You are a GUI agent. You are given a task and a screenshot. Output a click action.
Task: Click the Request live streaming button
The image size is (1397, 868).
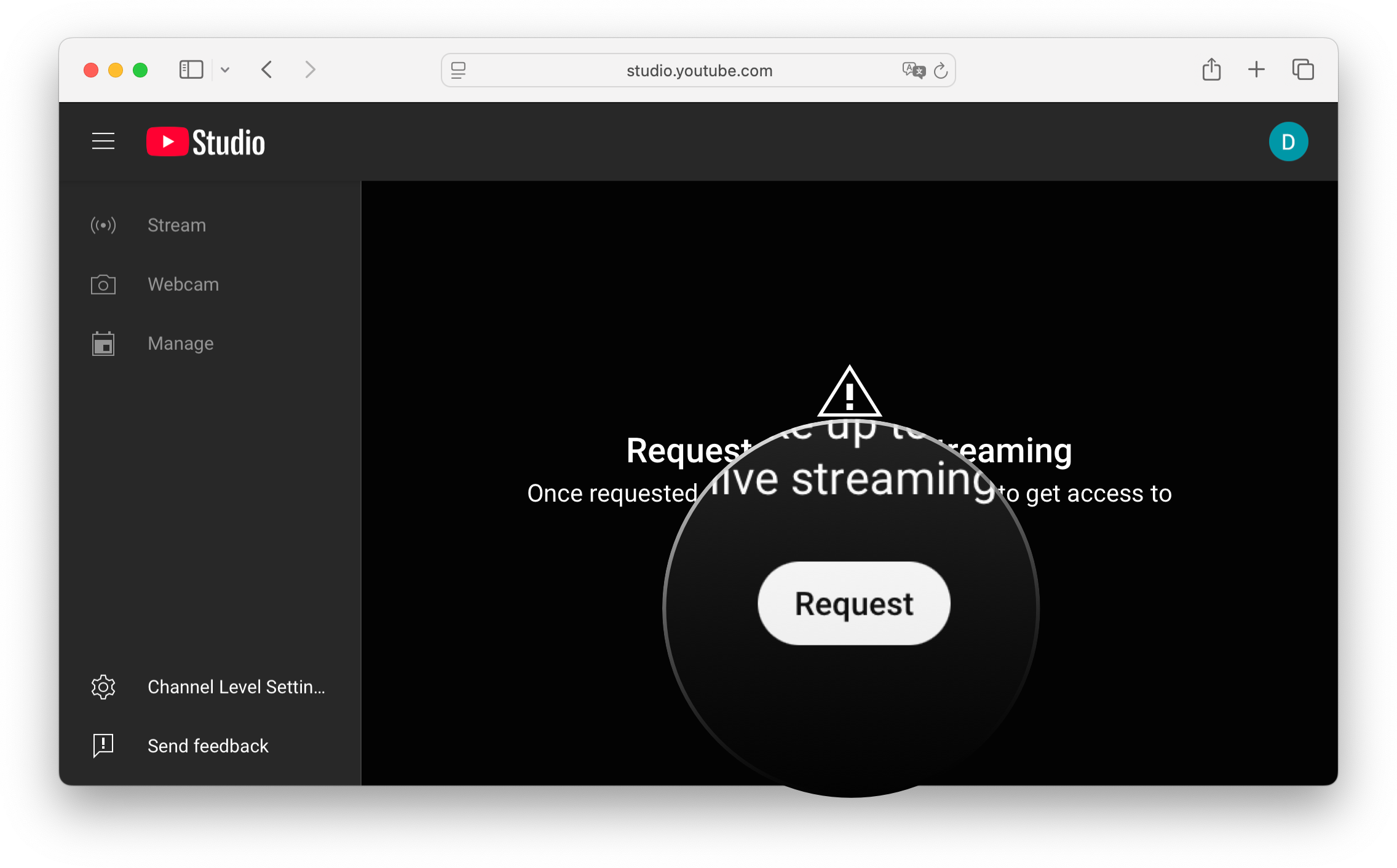(x=853, y=603)
